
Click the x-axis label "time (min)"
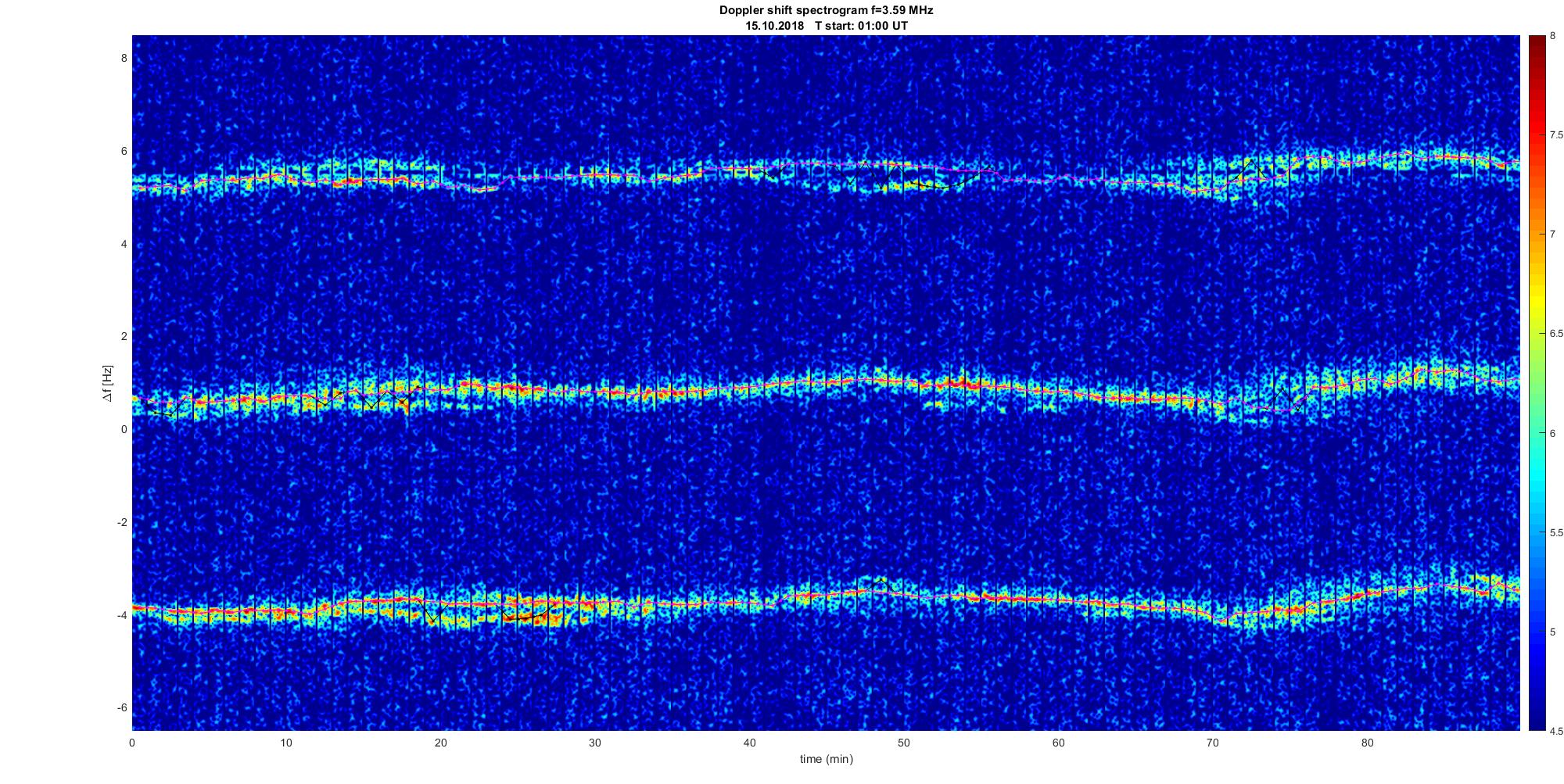point(826,759)
